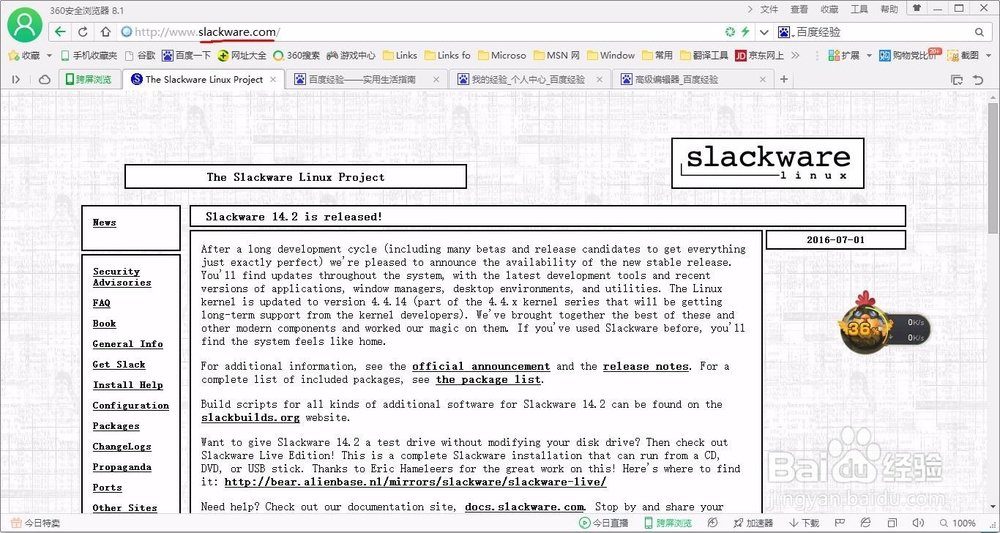The height and width of the screenshot is (533, 1000).
Task: Click the cloud sync icon beside tabs
Action: tap(45, 80)
